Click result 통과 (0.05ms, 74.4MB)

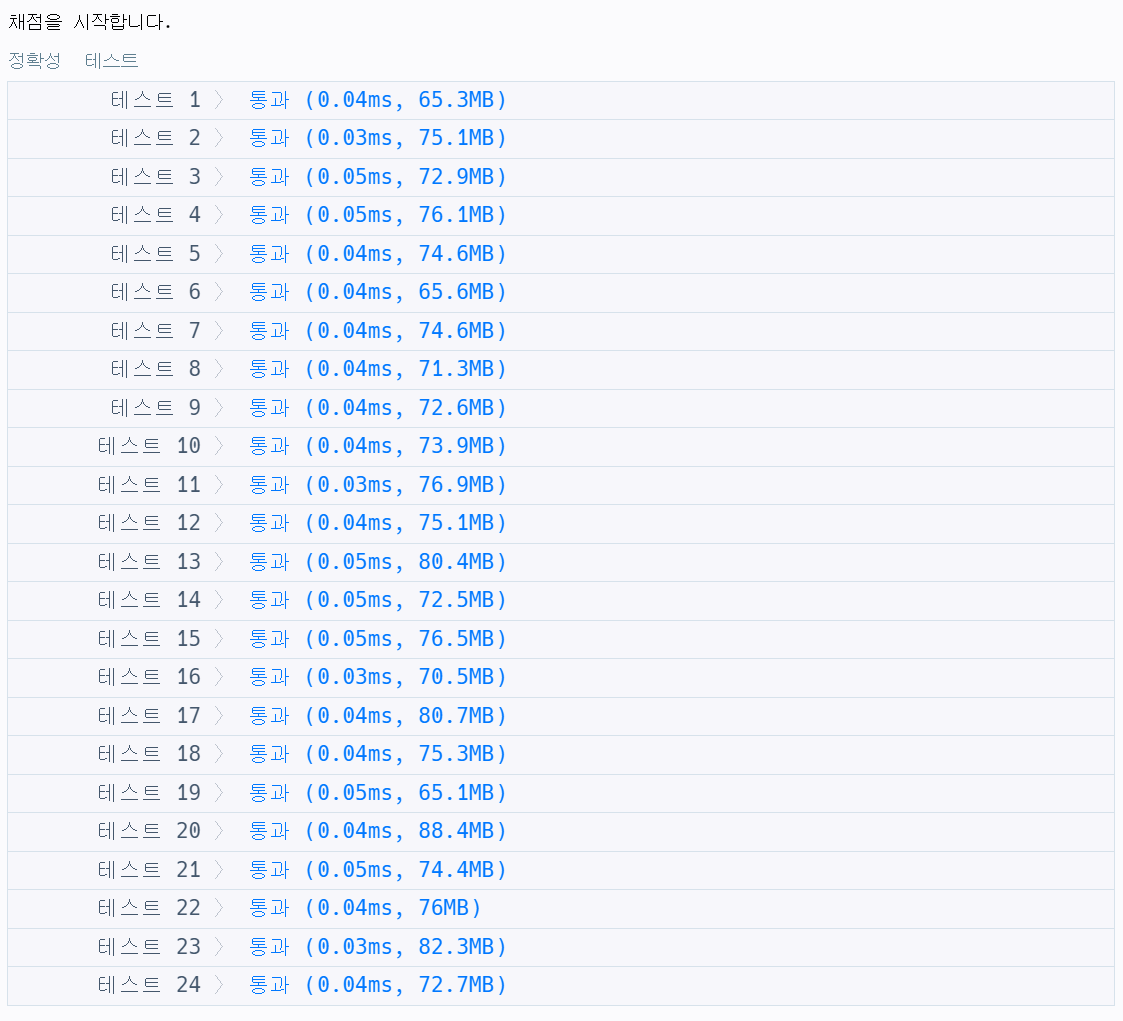point(377,869)
